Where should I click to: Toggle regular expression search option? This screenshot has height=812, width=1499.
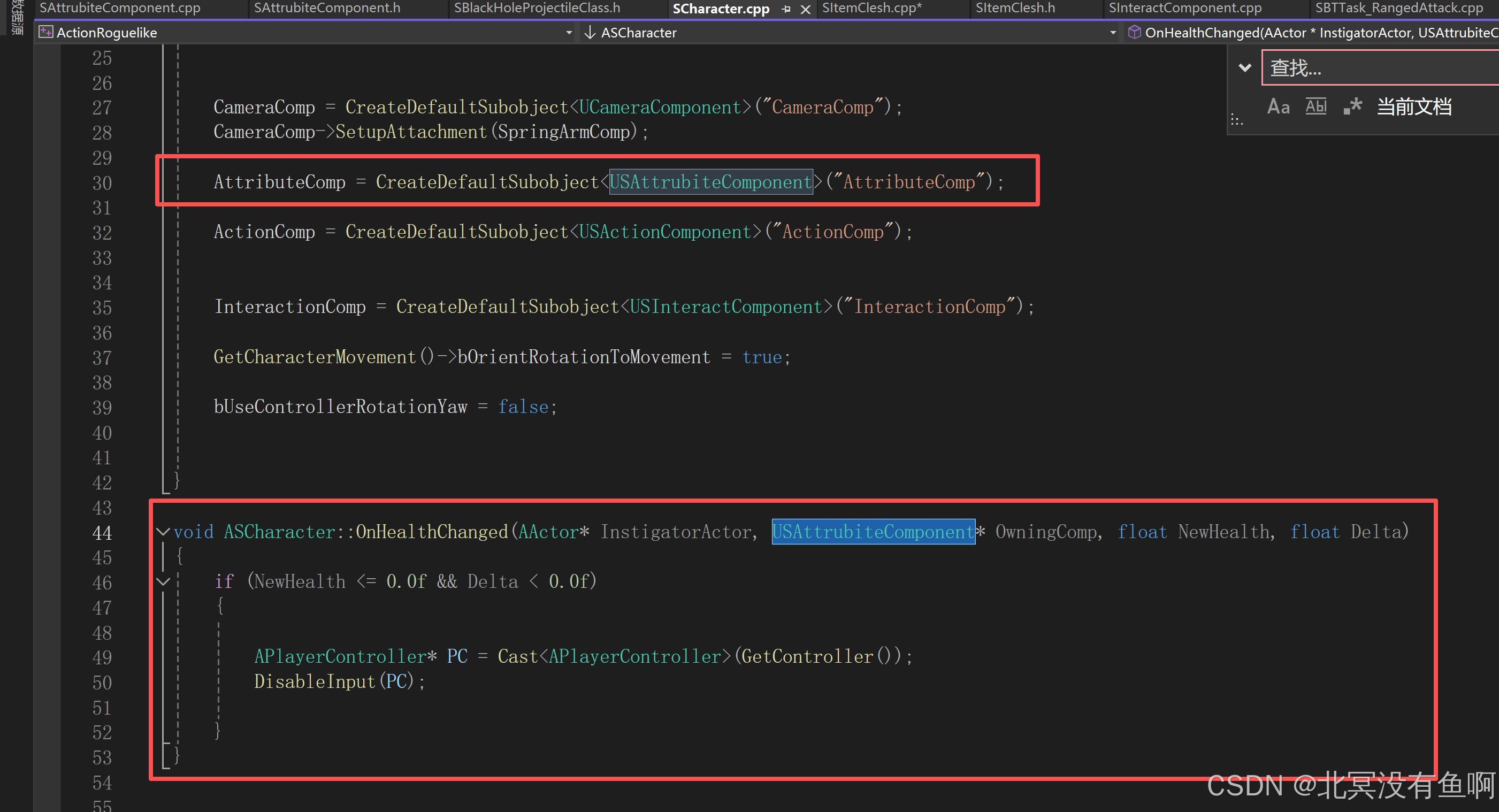1352,106
